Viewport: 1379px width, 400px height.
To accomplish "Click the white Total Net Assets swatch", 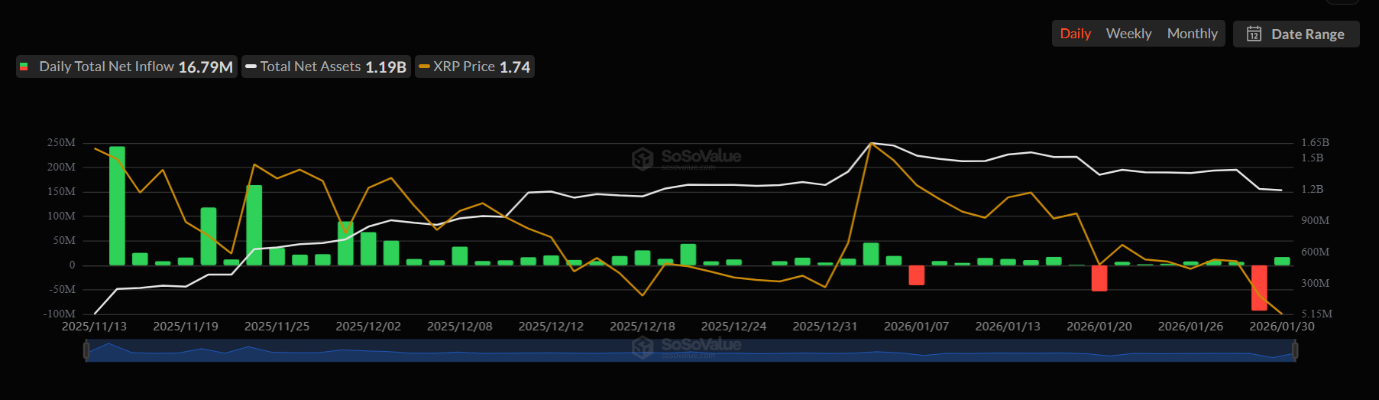I will 250,67.
